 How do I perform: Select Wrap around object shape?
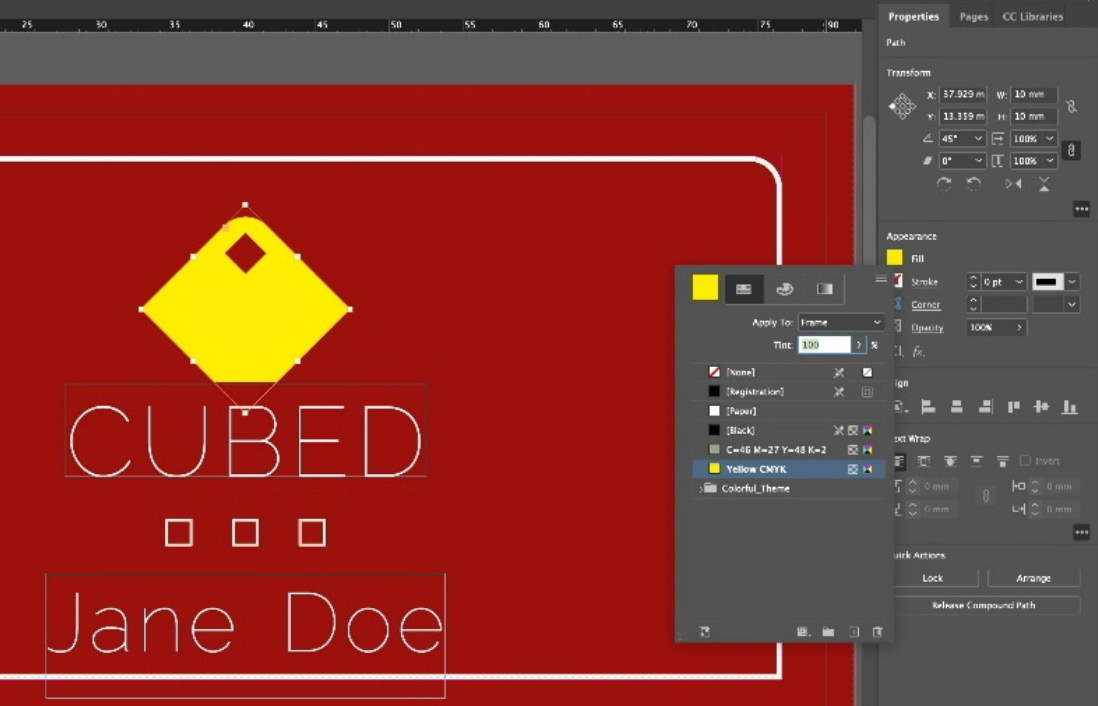950,461
